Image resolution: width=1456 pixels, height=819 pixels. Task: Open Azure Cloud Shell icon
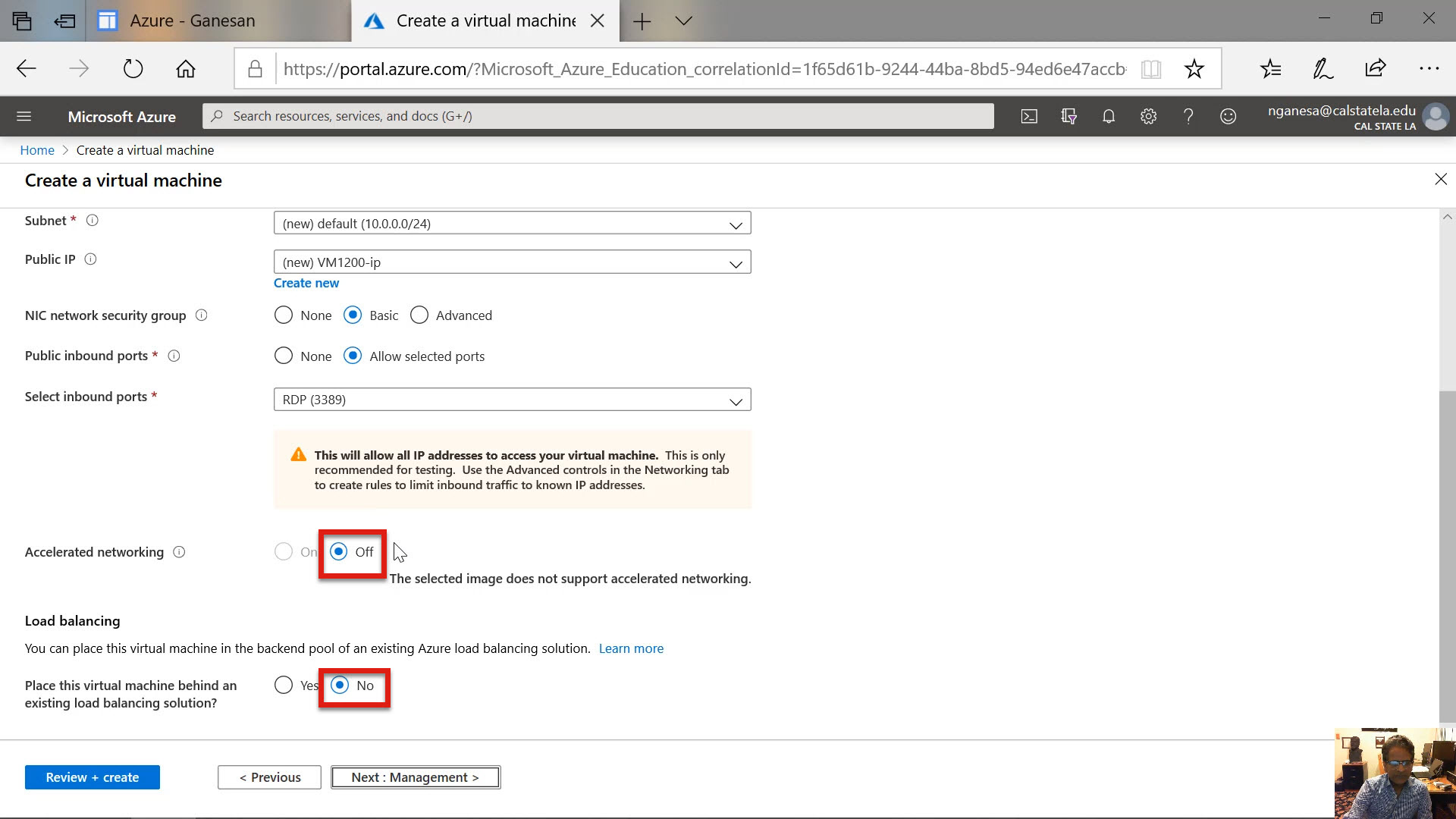[1029, 116]
